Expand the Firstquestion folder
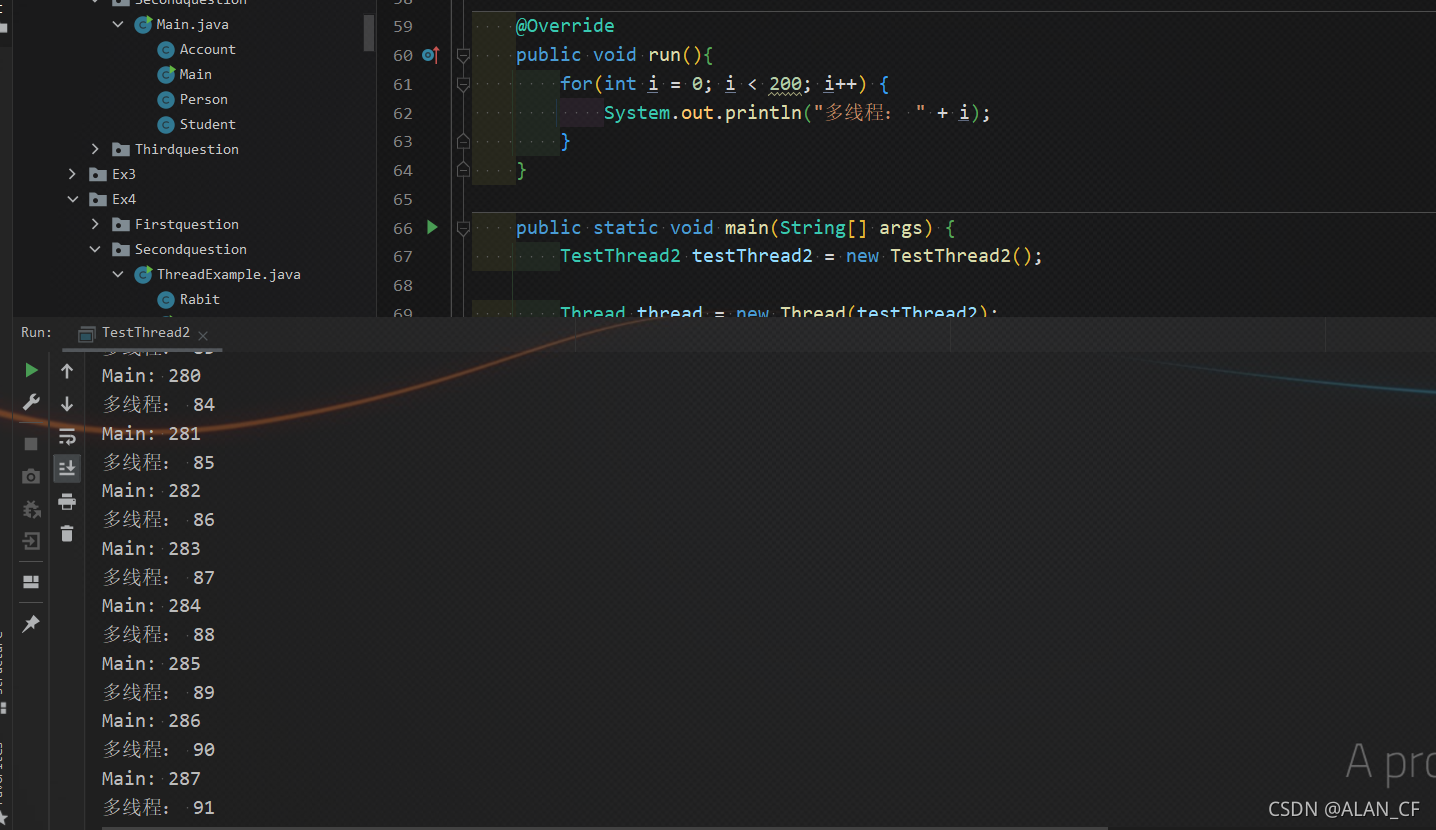1436x830 pixels. [x=96, y=224]
